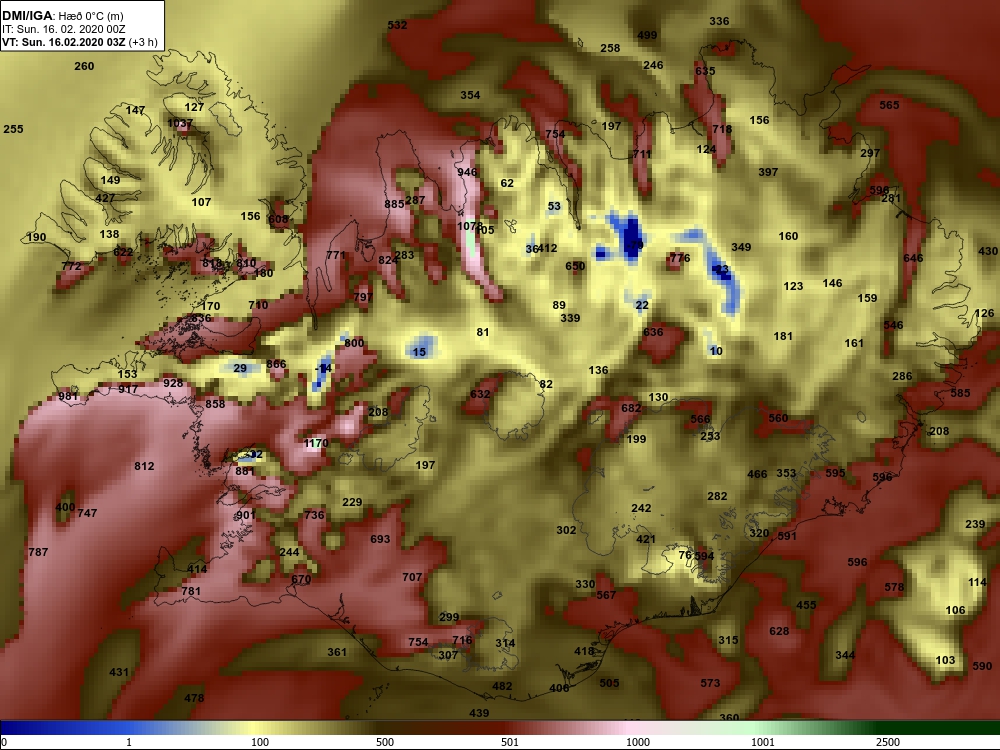The height and width of the screenshot is (750, 1000).
Task: Select the map value '718'
Action: coord(723,129)
